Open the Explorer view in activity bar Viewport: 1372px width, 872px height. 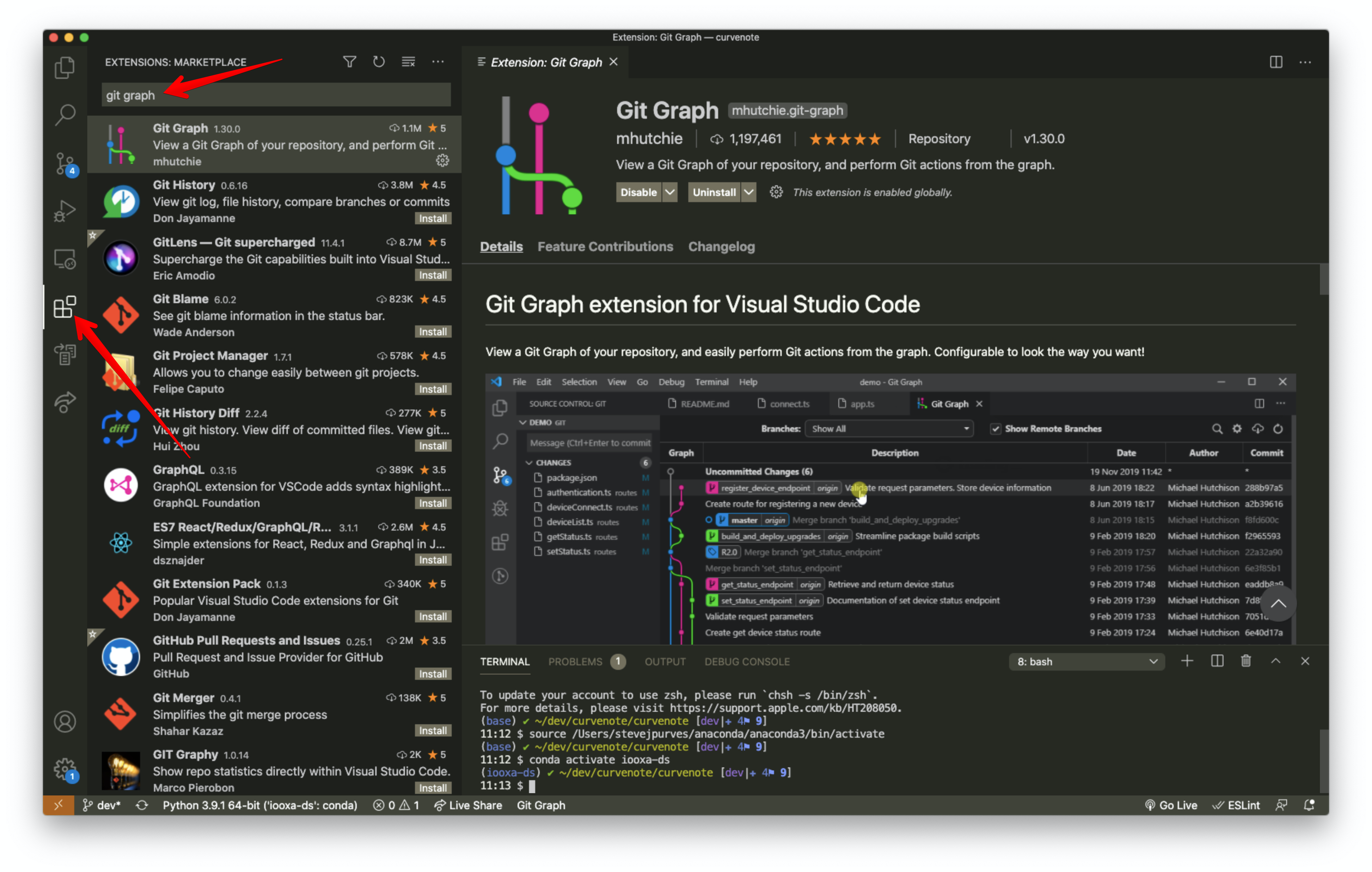[65, 68]
